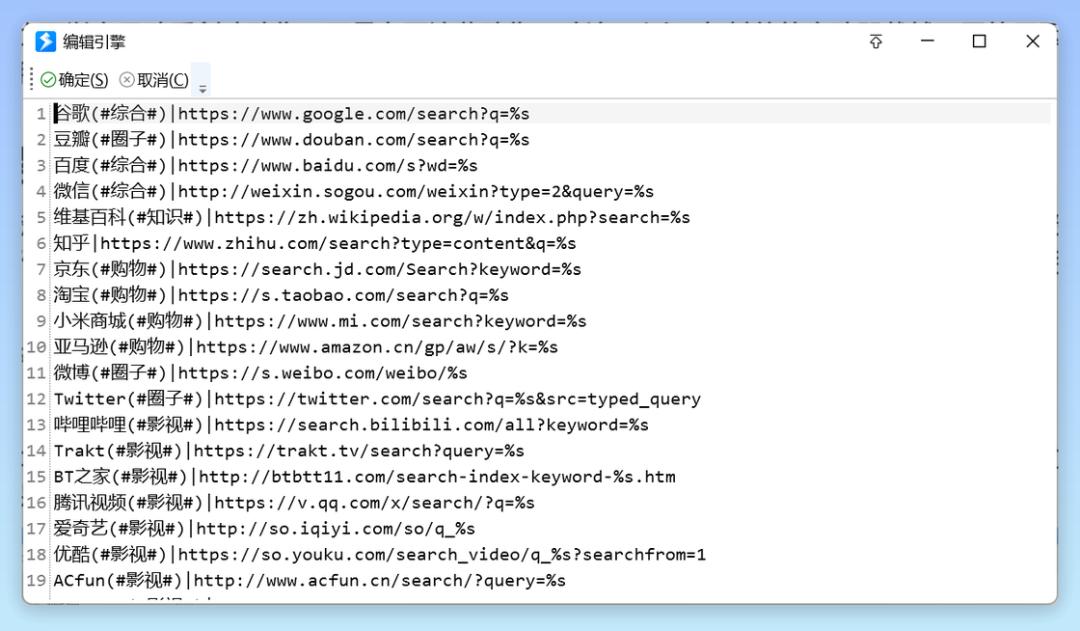This screenshot has width=1080, height=631.
Task: Click the 谷歌 google.com search line
Action: click(x=292, y=113)
